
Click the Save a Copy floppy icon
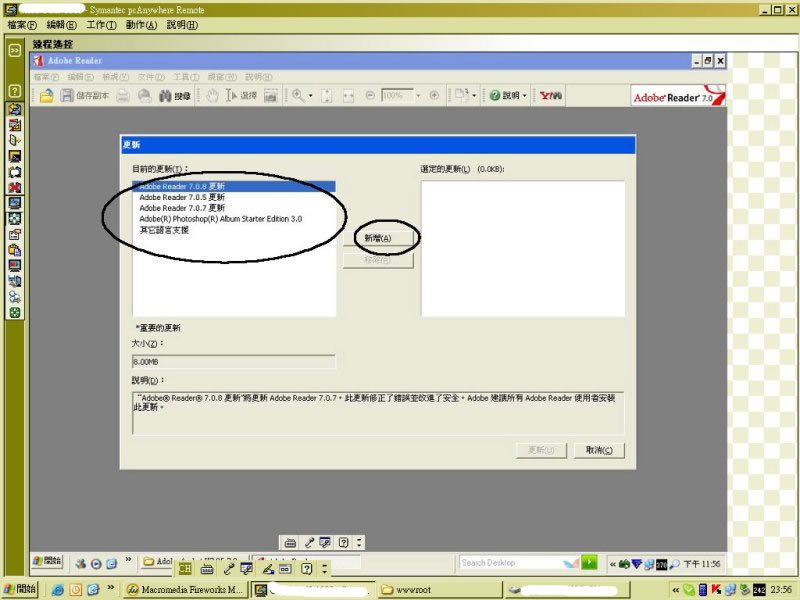coord(67,95)
